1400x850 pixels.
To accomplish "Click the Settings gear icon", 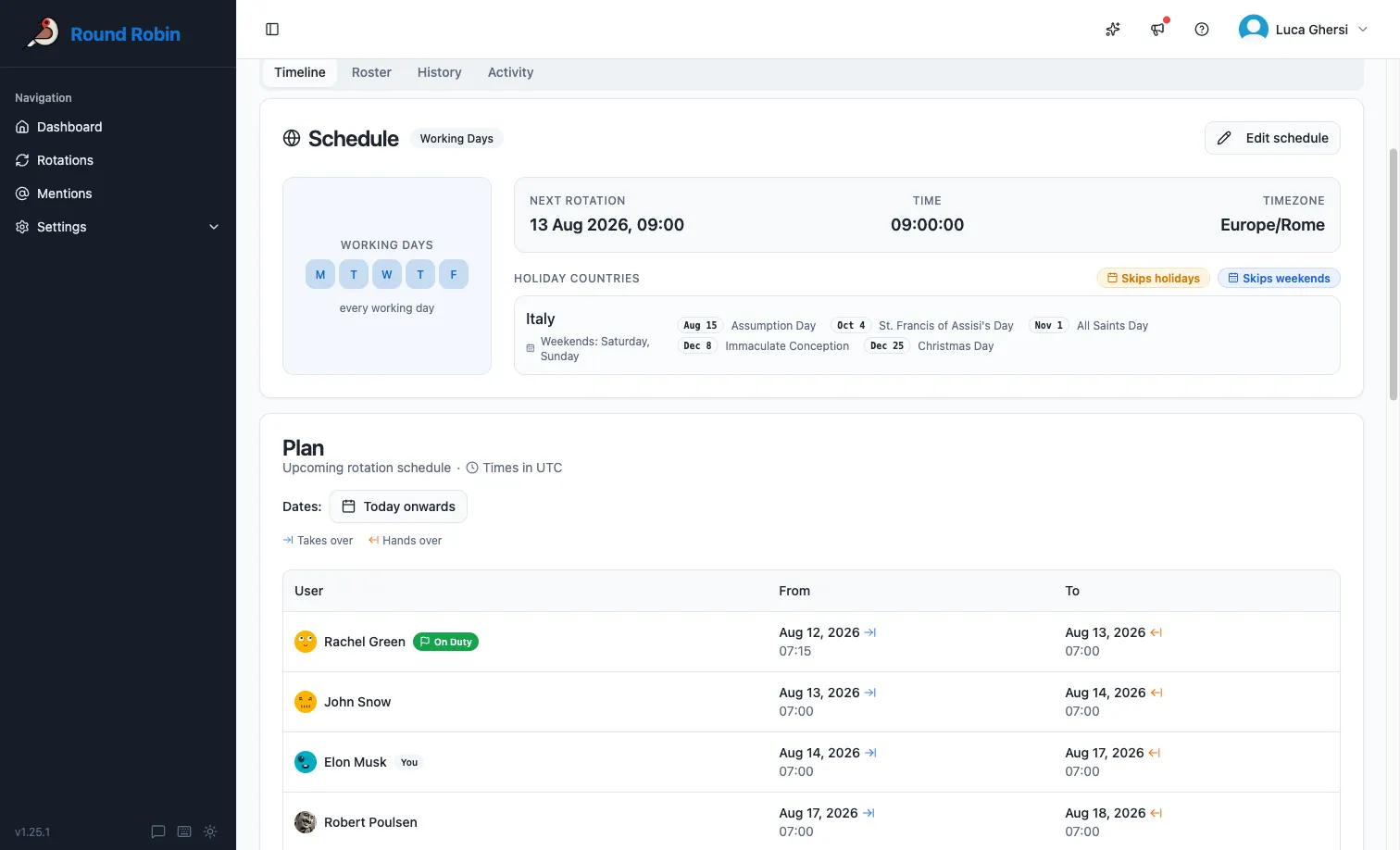I will pyautogui.click(x=22, y=227).
